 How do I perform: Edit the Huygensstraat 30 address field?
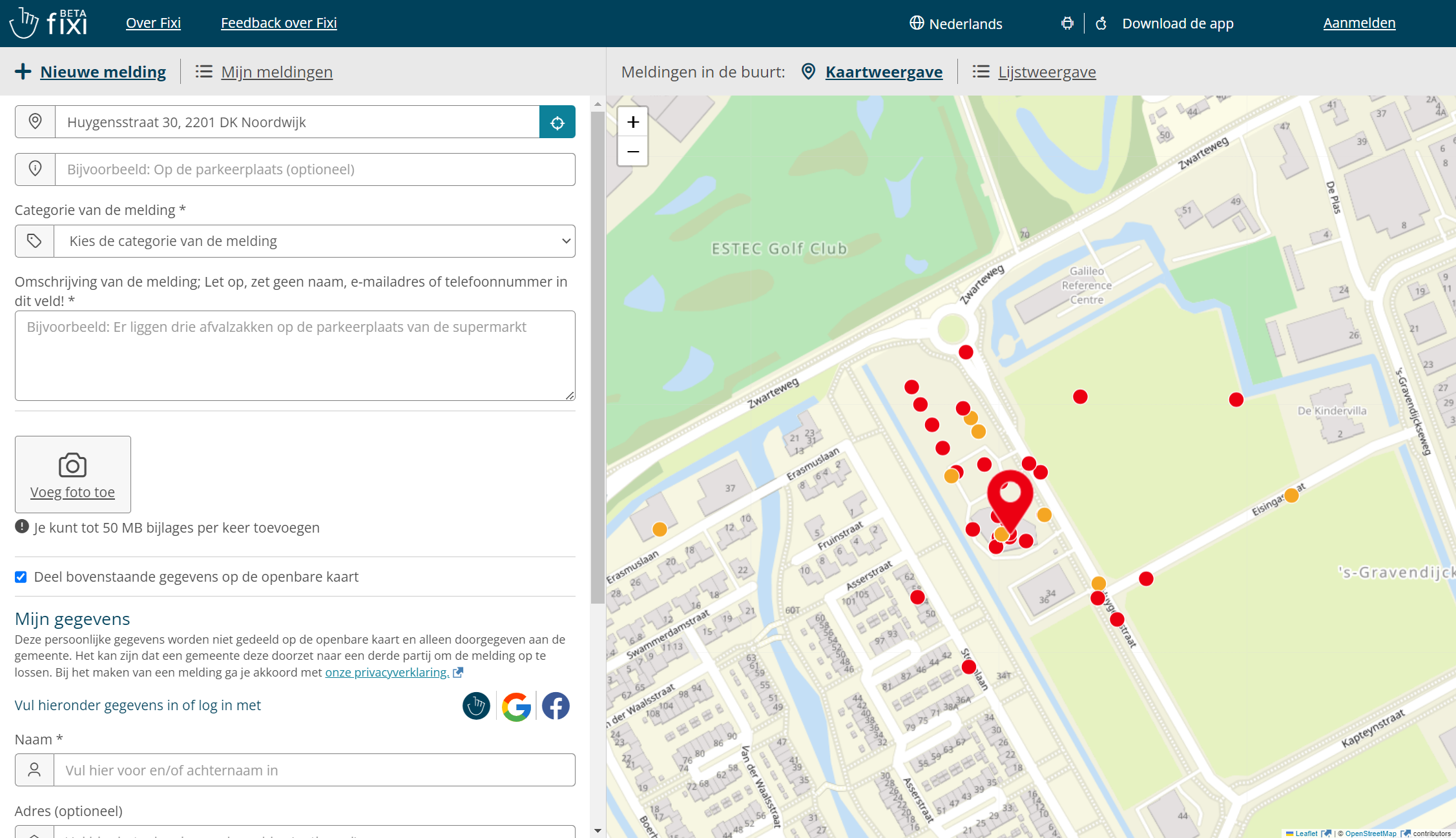(x=297, y=122)
